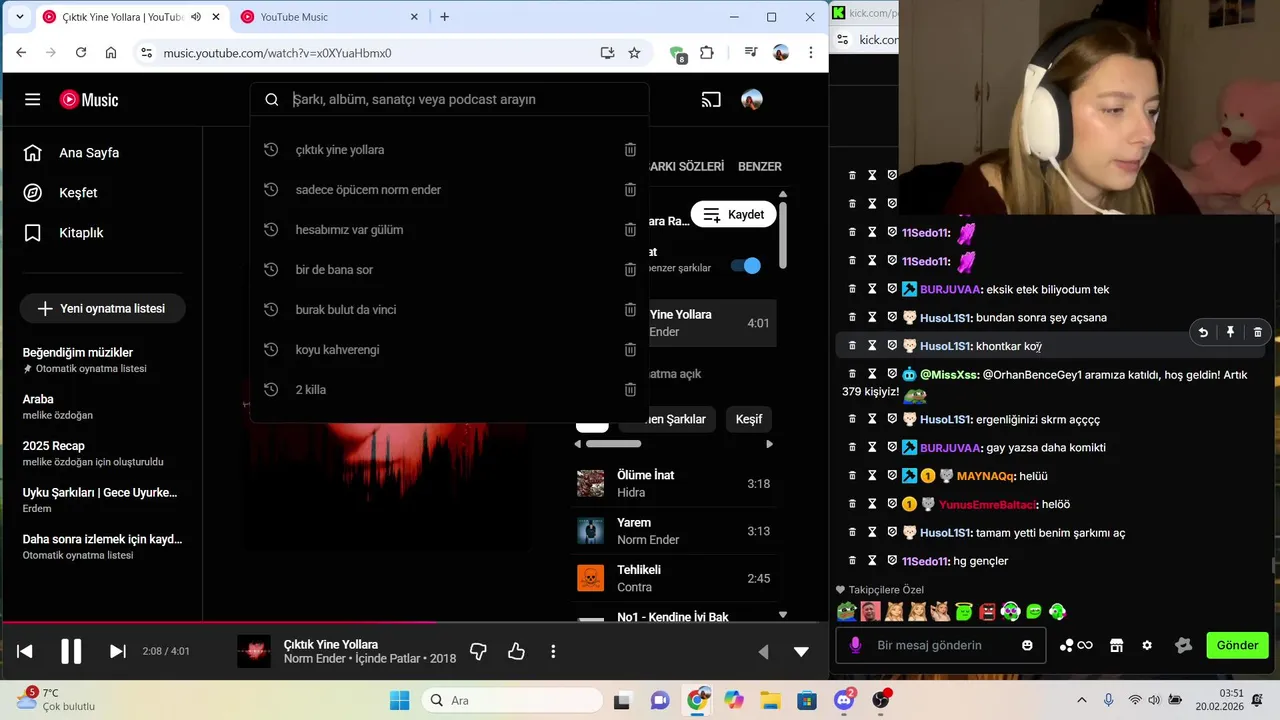Delete 'sadece öpücem norm ender' history entry
1280x720 pixels.
coord(630,190)
